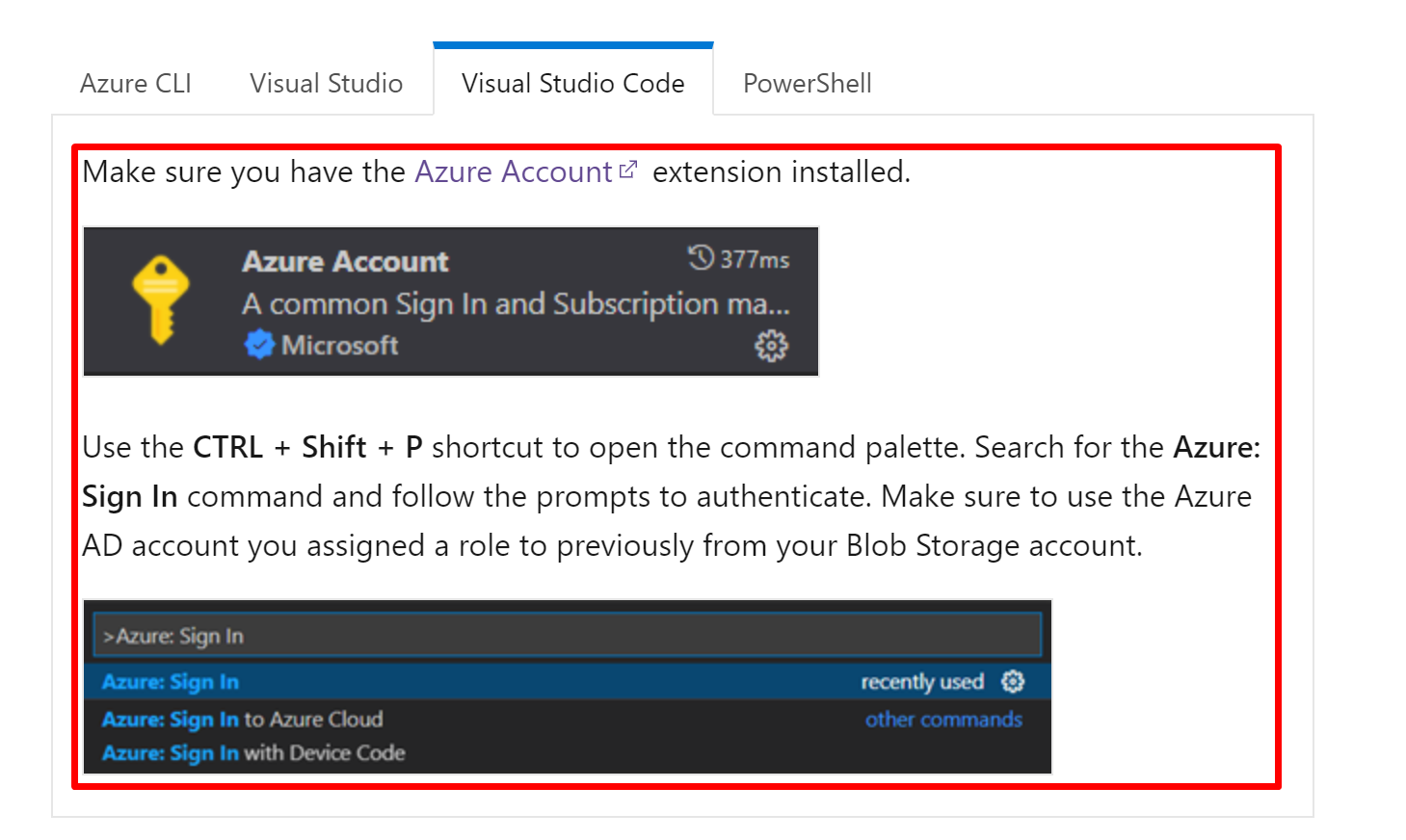The image size is (1406, 840).
Task: Click the gear icon beside recently used
Action: (x=1012, y=681)
